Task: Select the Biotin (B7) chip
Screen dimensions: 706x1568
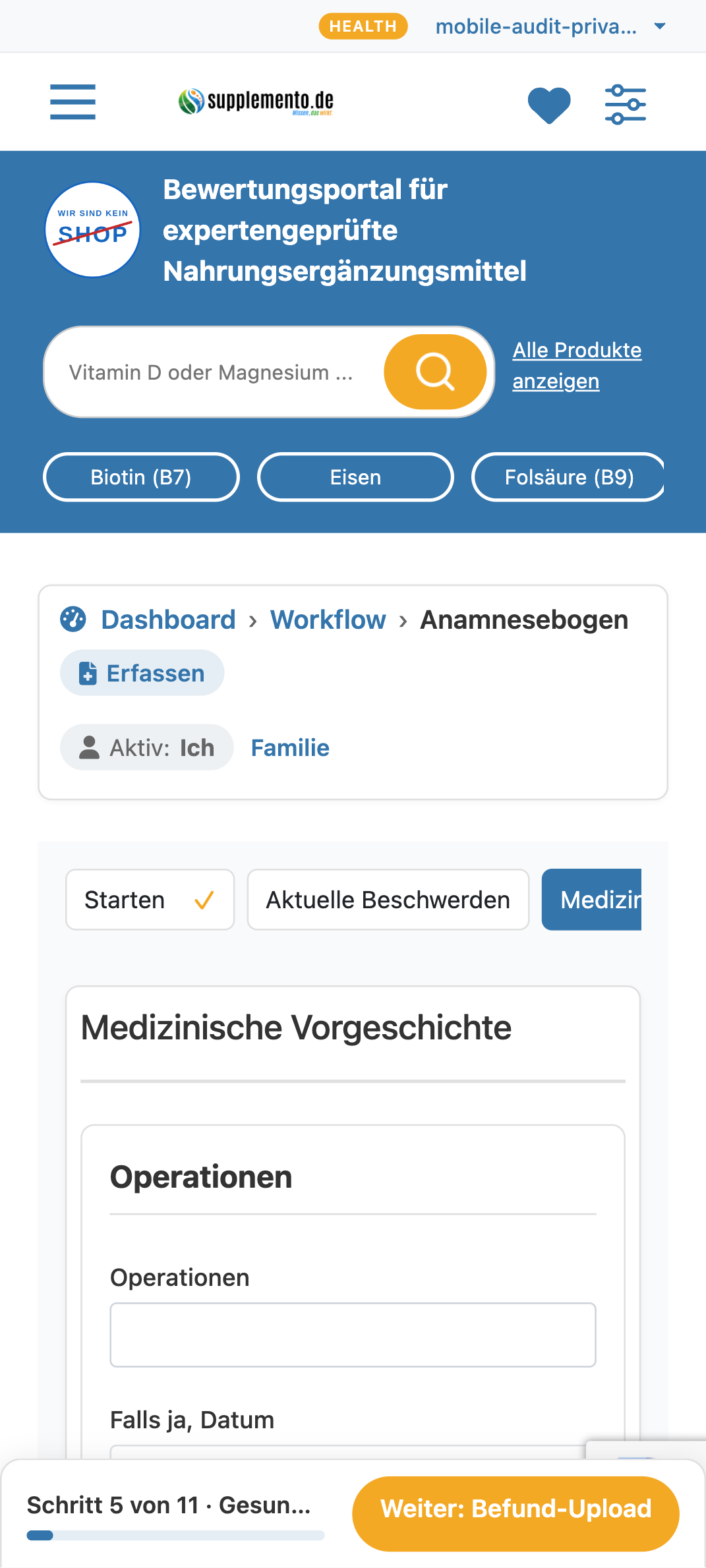Action: click(141, 477)
